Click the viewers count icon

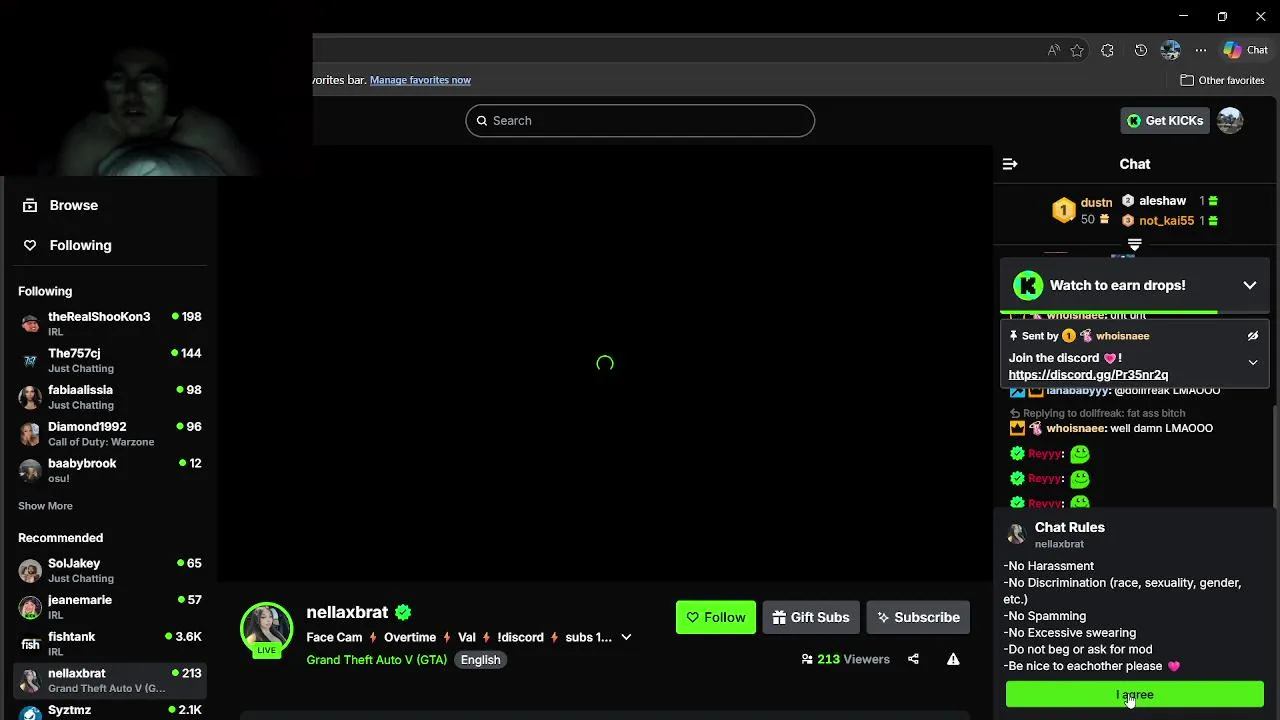tap(807, 659)
